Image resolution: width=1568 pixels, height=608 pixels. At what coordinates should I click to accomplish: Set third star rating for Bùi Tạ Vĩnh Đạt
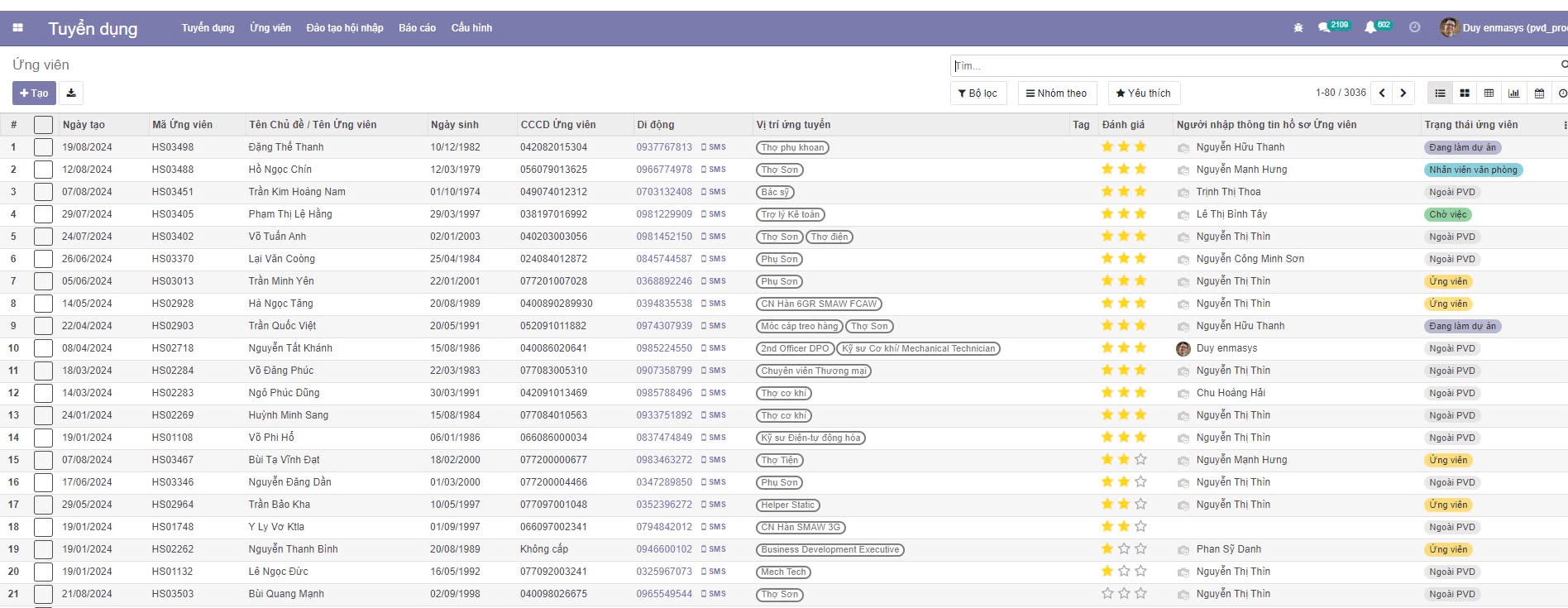(1140, 460)
